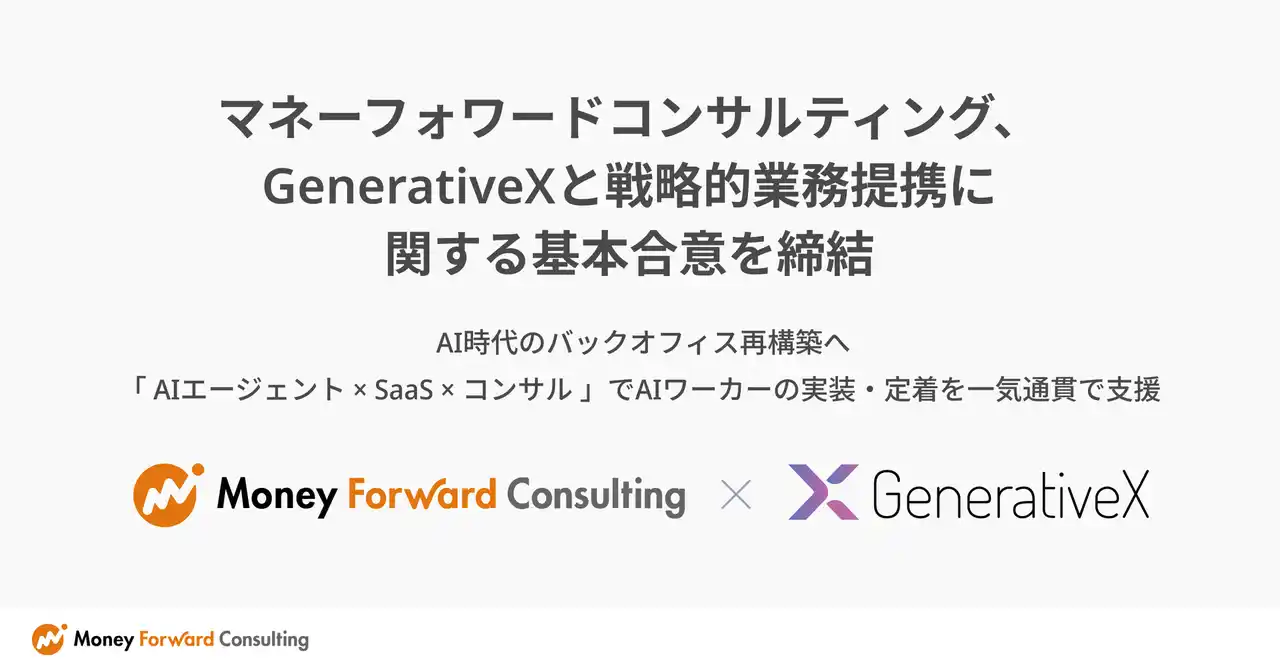Click the empty white footer bar area
The width and height of the screenshot is (1280, 671).
click(800, 639)
